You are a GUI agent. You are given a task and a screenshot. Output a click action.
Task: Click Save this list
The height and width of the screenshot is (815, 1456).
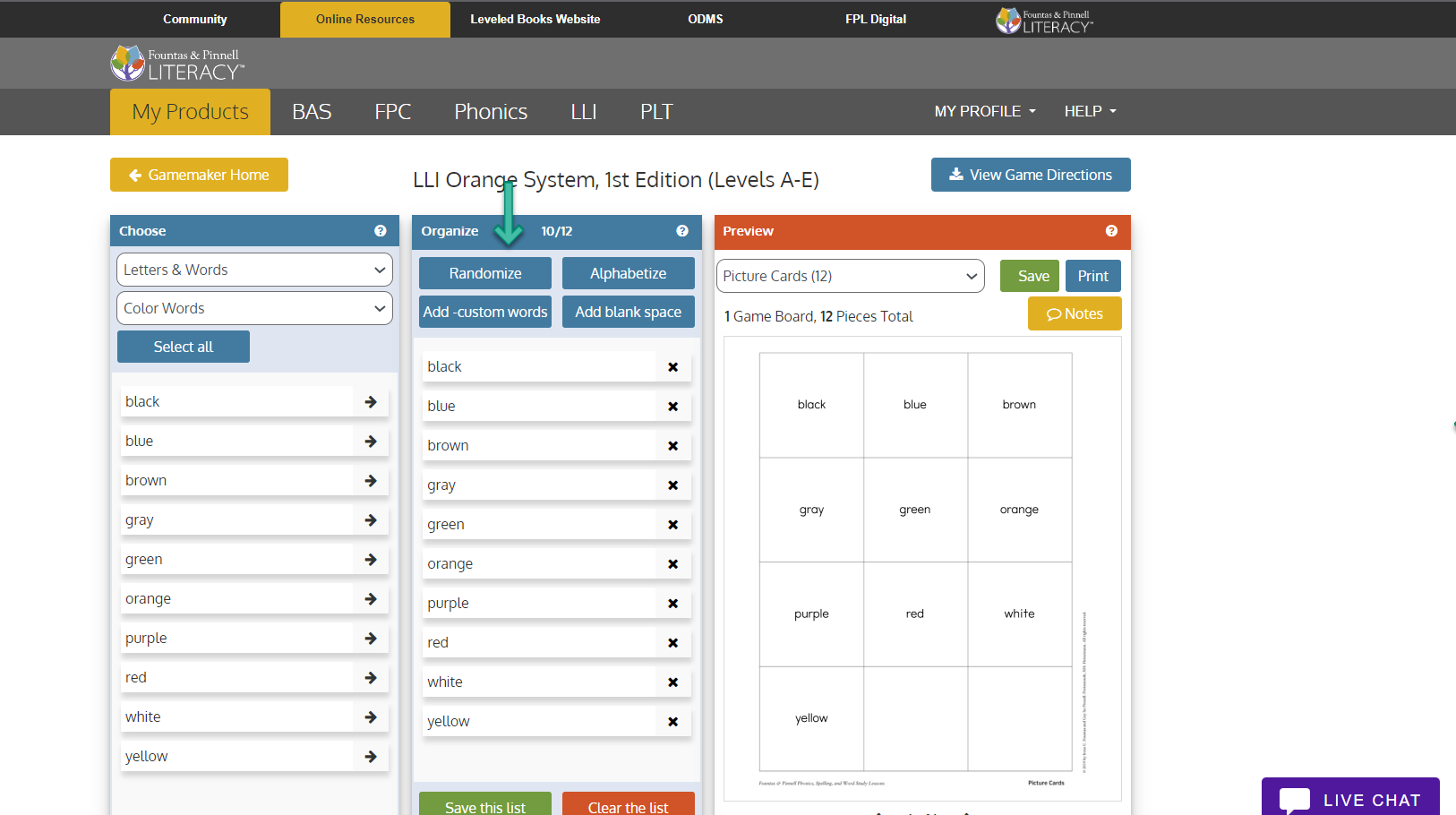(484, 806)
